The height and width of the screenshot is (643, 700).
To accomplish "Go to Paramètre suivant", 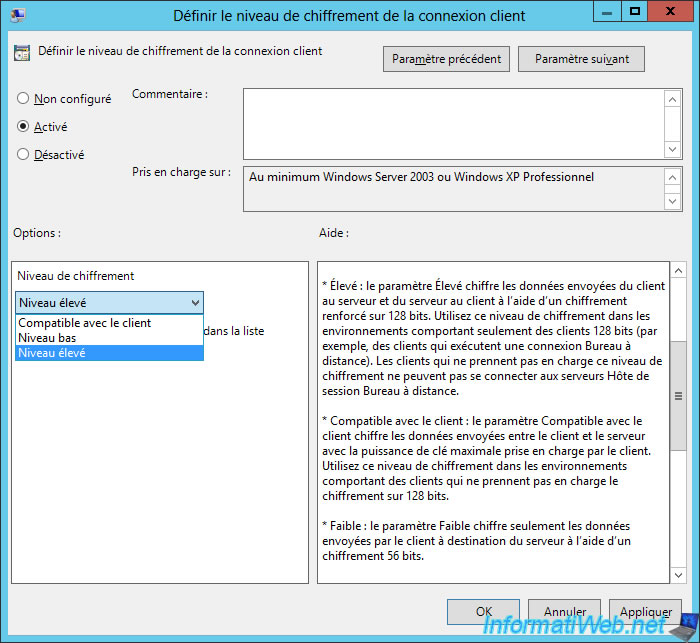I will pyautogui.click(x=581, y=59).
